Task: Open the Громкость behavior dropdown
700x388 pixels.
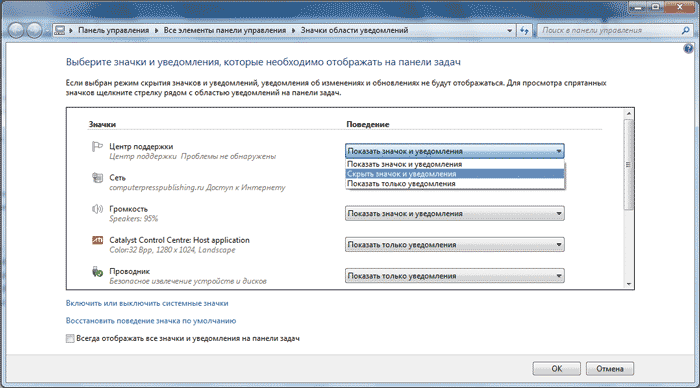Action: 454,213
